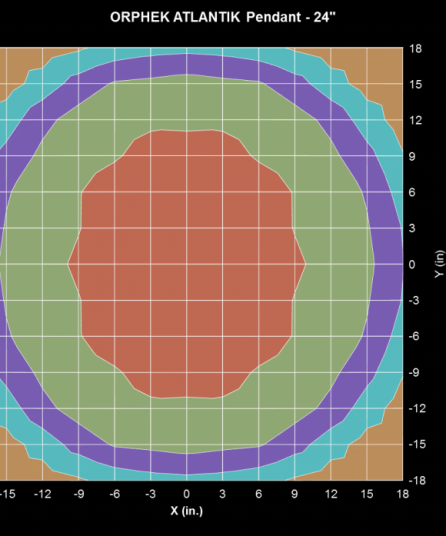
Task: Click the teal ring region at the top
Action: [x=186, y=51]
